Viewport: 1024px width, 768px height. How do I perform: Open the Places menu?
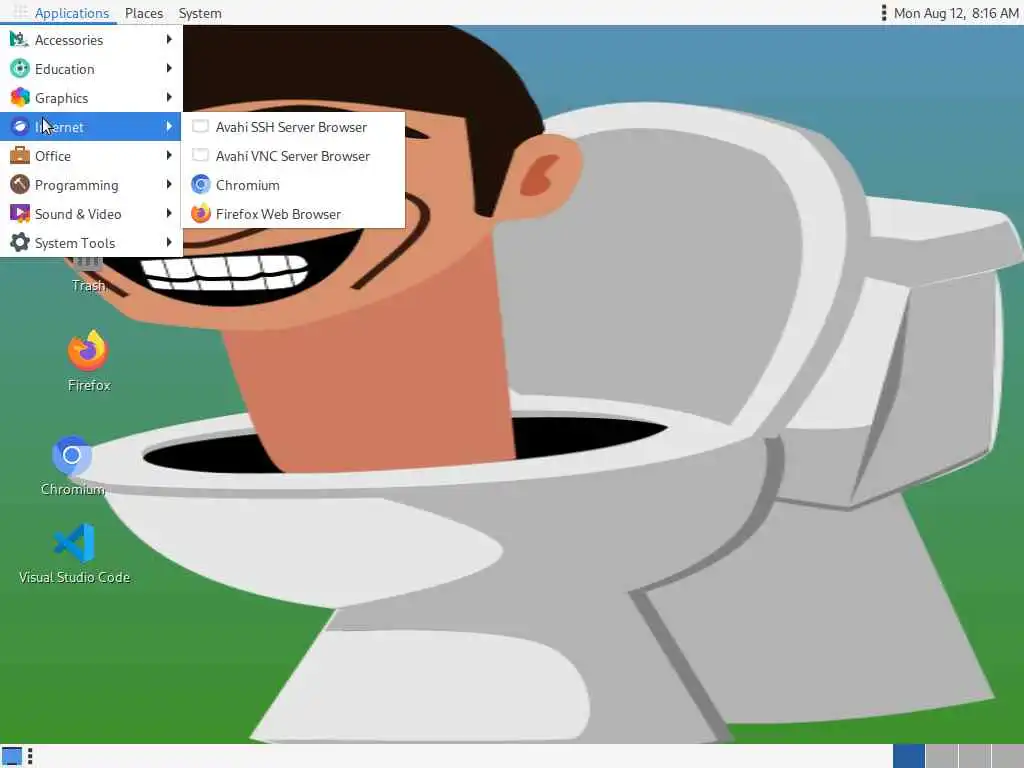(144, 13)
